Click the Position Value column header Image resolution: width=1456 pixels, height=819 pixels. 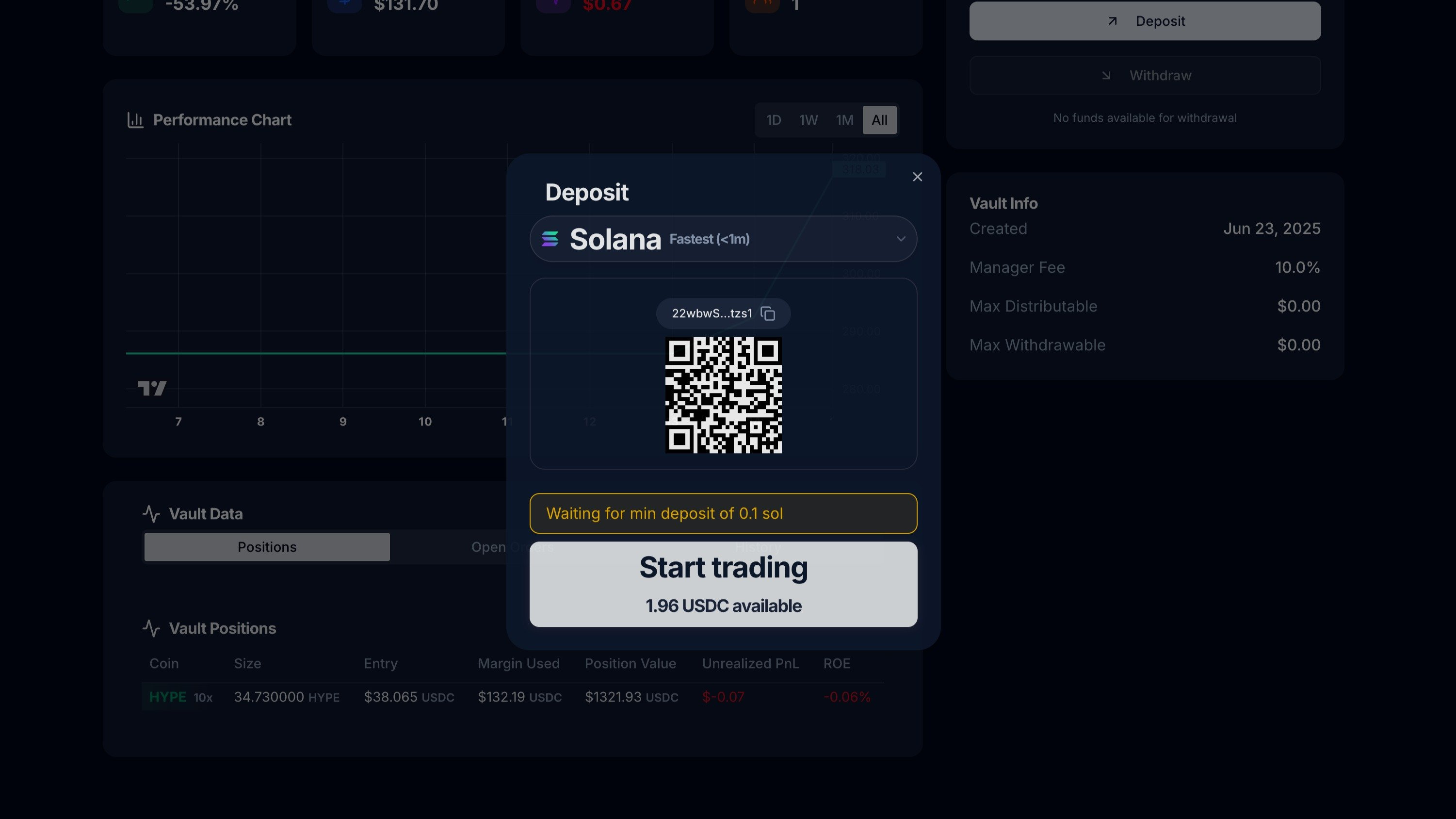pos(630,663)
